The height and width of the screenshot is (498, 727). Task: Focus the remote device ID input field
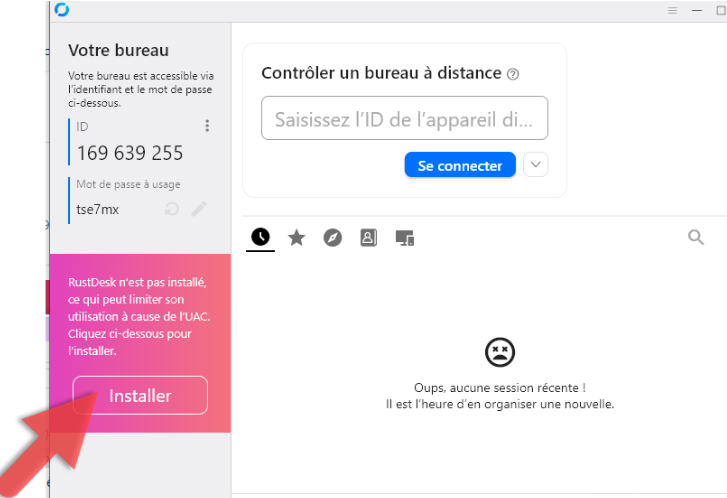click(404, 118)
